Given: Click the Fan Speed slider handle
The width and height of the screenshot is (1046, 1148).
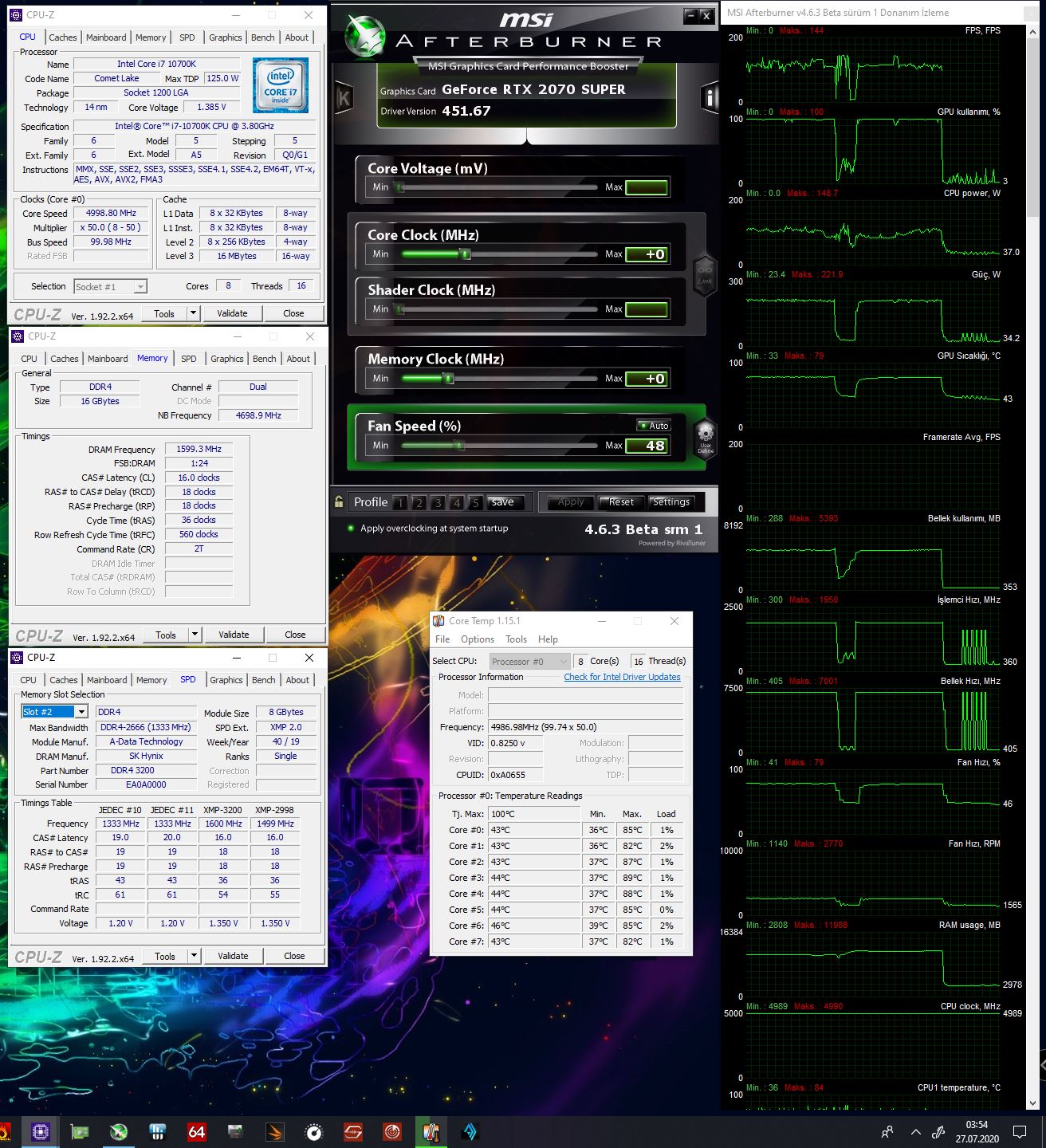Looking at the screenshot, I should coord(459,446).
